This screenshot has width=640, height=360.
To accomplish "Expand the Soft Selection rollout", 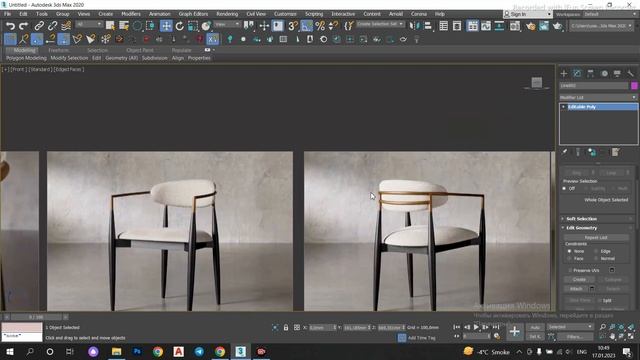I will tap(581, 219).
